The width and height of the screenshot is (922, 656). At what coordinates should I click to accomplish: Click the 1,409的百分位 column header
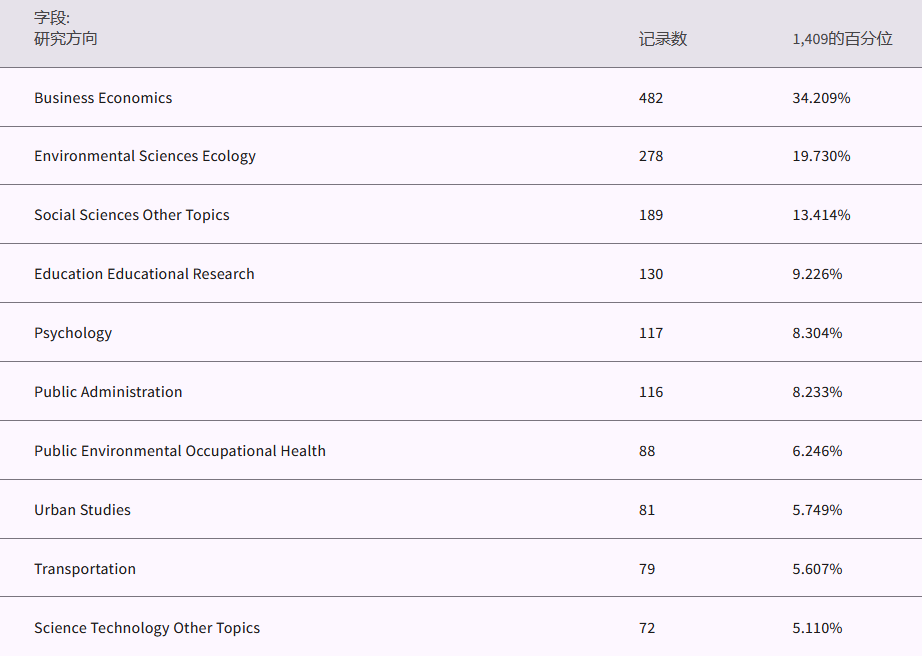[x=842, y=39]
